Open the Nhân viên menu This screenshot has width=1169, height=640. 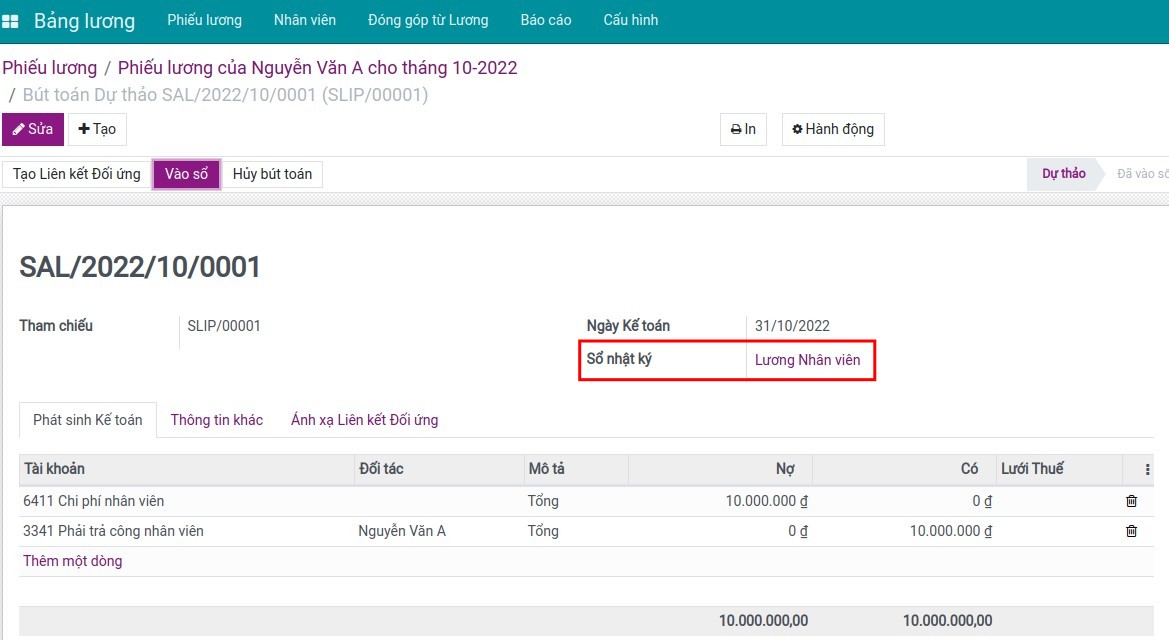(x=305, y=20)
